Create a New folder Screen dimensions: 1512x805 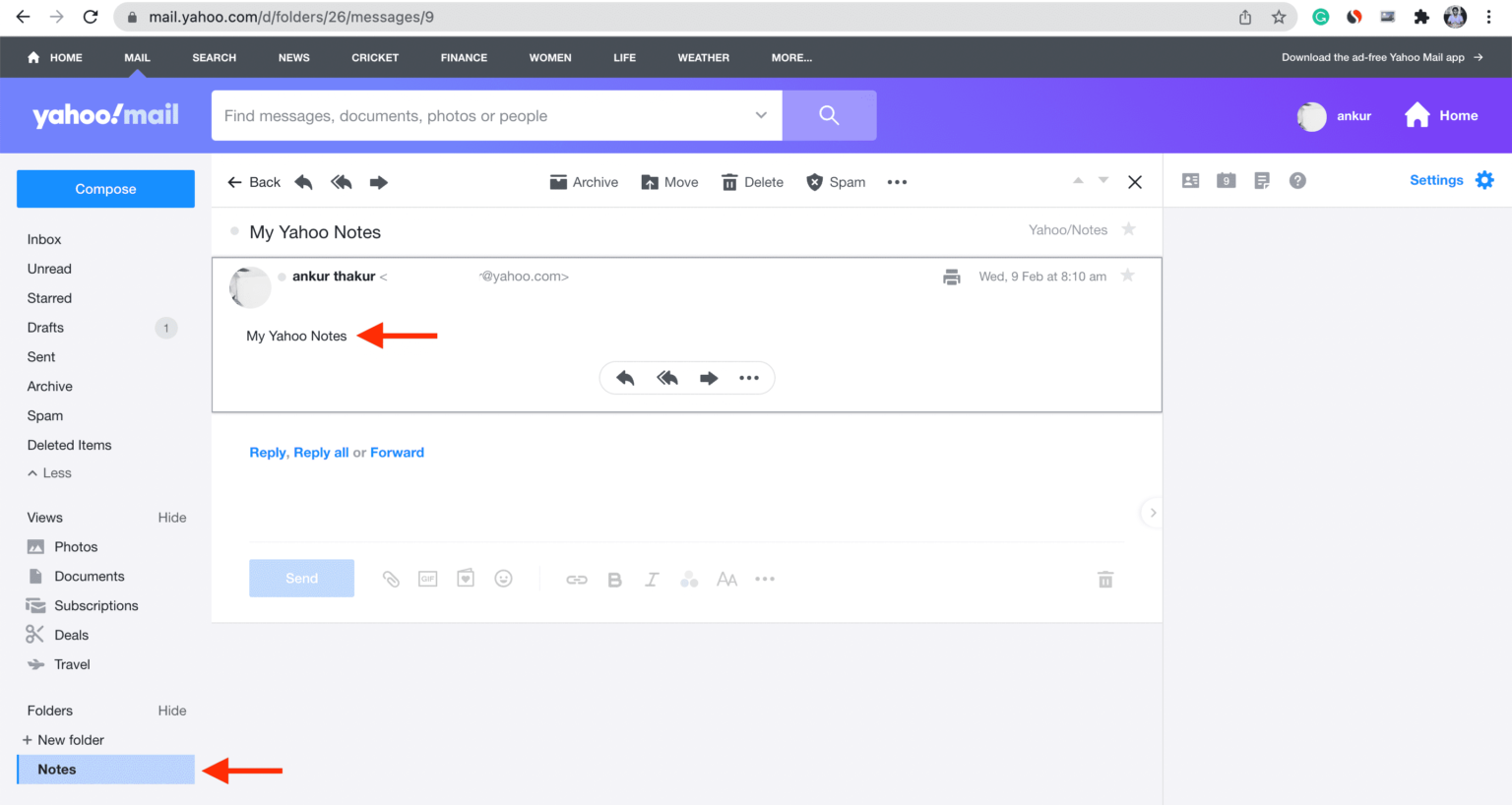point(63,739)
